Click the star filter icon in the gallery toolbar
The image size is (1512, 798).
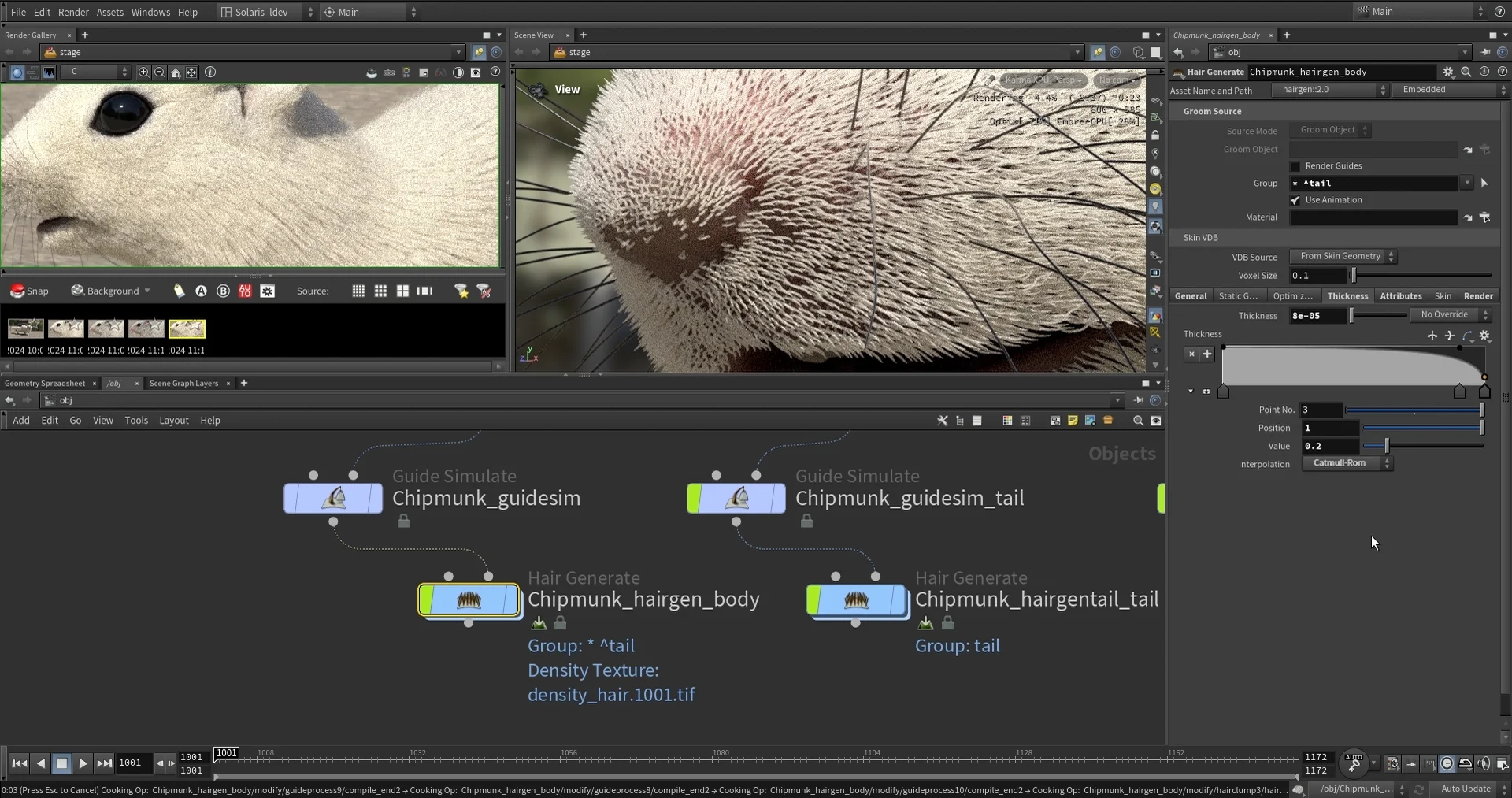(x=461, y=291)
